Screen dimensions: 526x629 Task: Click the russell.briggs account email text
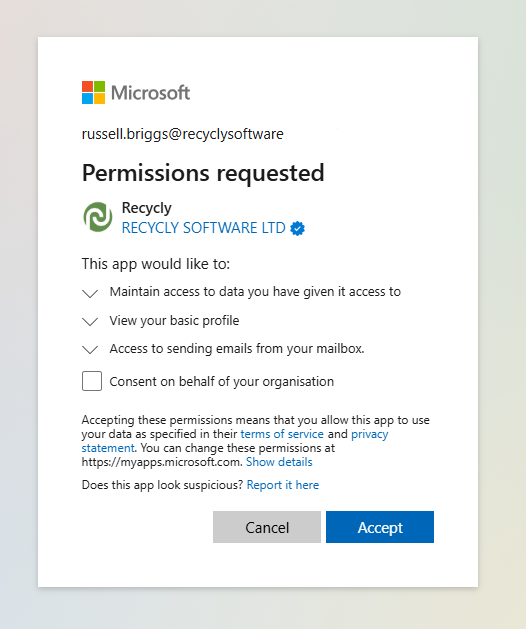pyautogui.click(x=183, y=134)
